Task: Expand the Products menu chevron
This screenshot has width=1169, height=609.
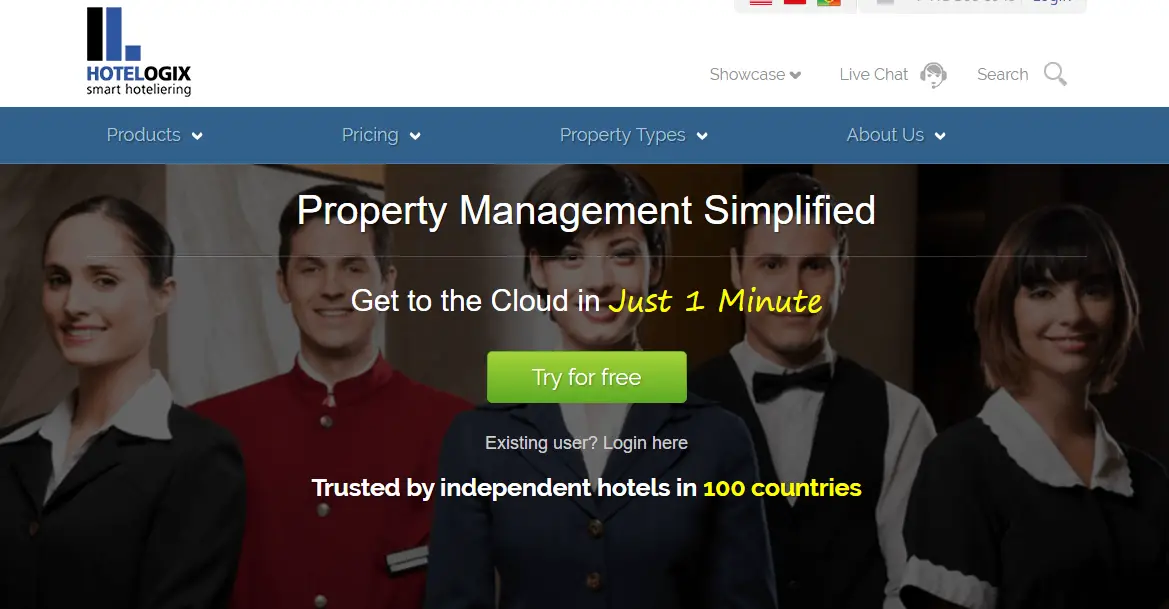Action: tap(197, 136)
